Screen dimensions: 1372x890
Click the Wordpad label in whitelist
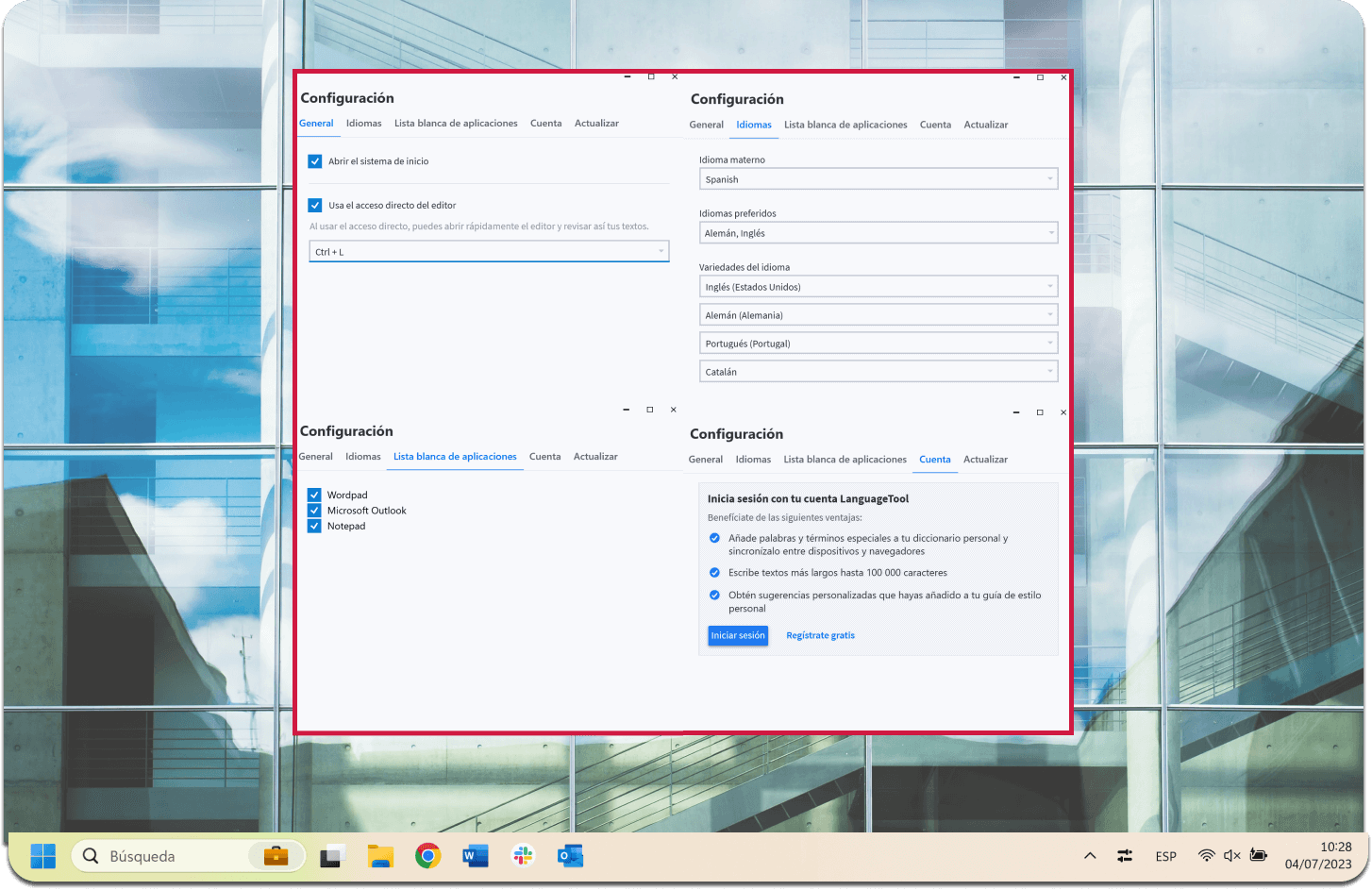pos(347,495)
